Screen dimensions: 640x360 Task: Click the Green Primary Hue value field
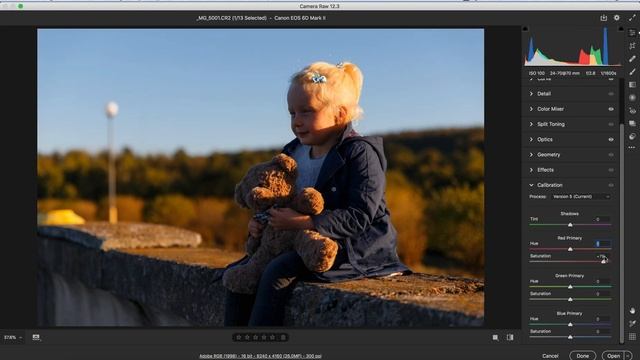pyautogui.click(x=603, y=281)
